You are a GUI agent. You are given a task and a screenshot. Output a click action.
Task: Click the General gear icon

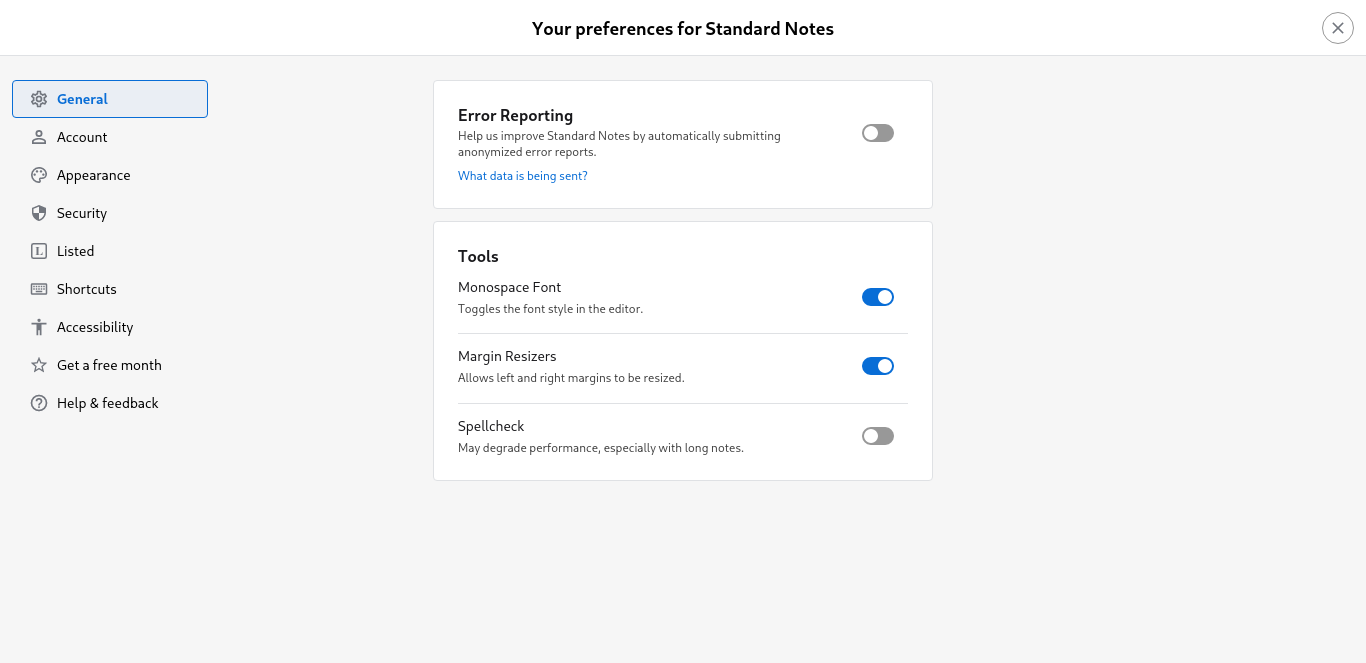pos(38,99)
